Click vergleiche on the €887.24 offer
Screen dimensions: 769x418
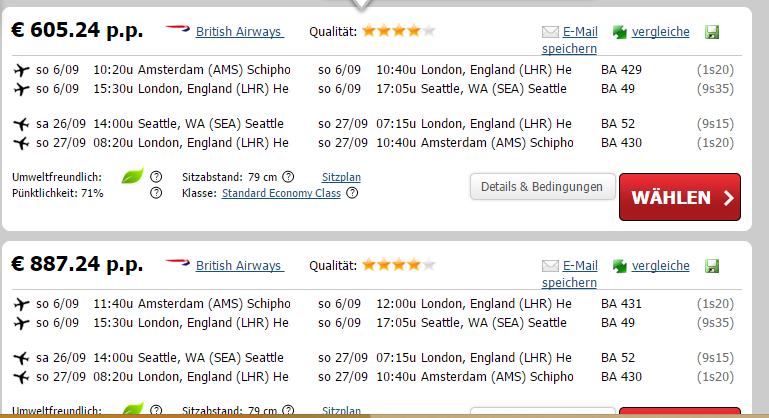coord(661,266)
